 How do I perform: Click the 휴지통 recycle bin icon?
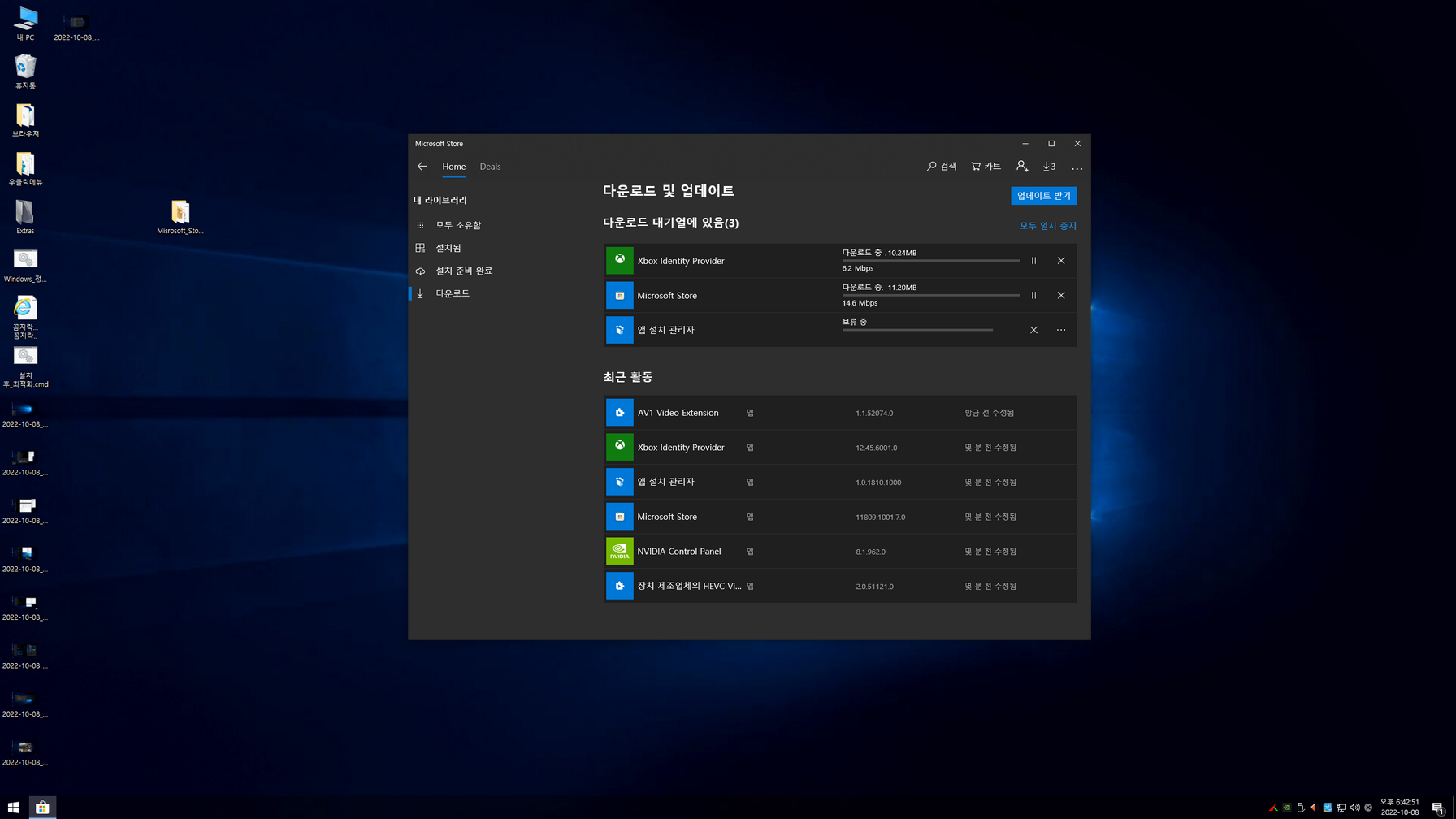click(x=25, y=71)
